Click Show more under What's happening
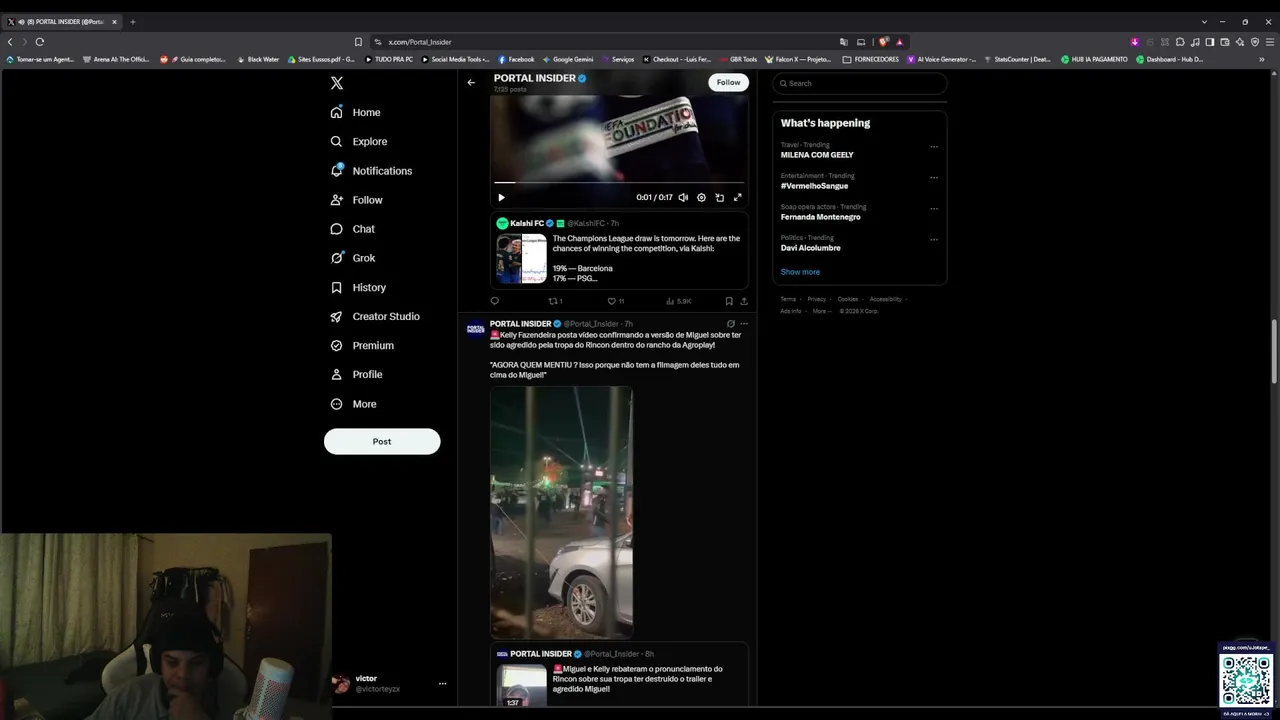The height and width of the screenshot is (720, 1280). click(800, 272)
